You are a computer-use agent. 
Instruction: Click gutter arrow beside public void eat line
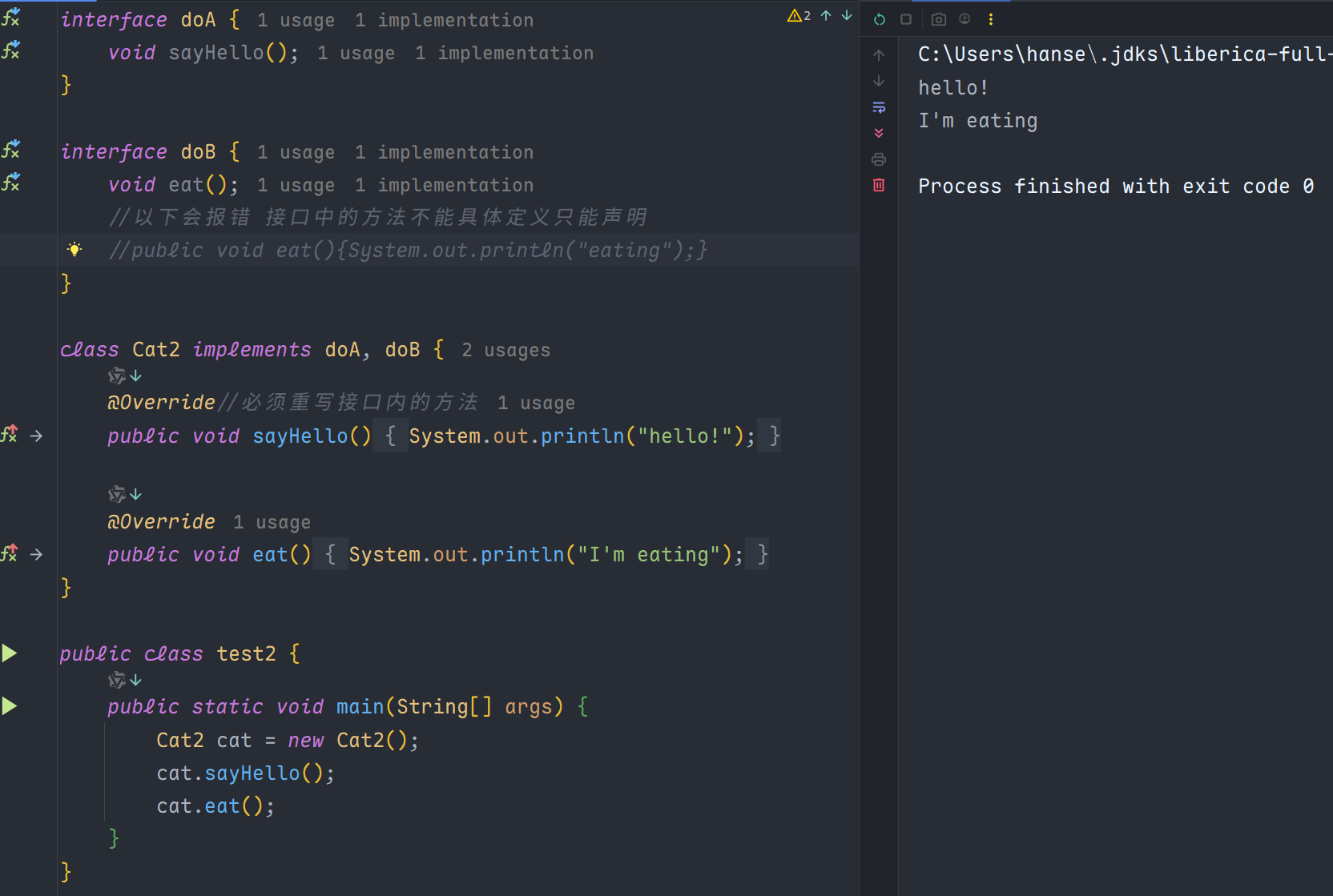(x=36, y=554)
